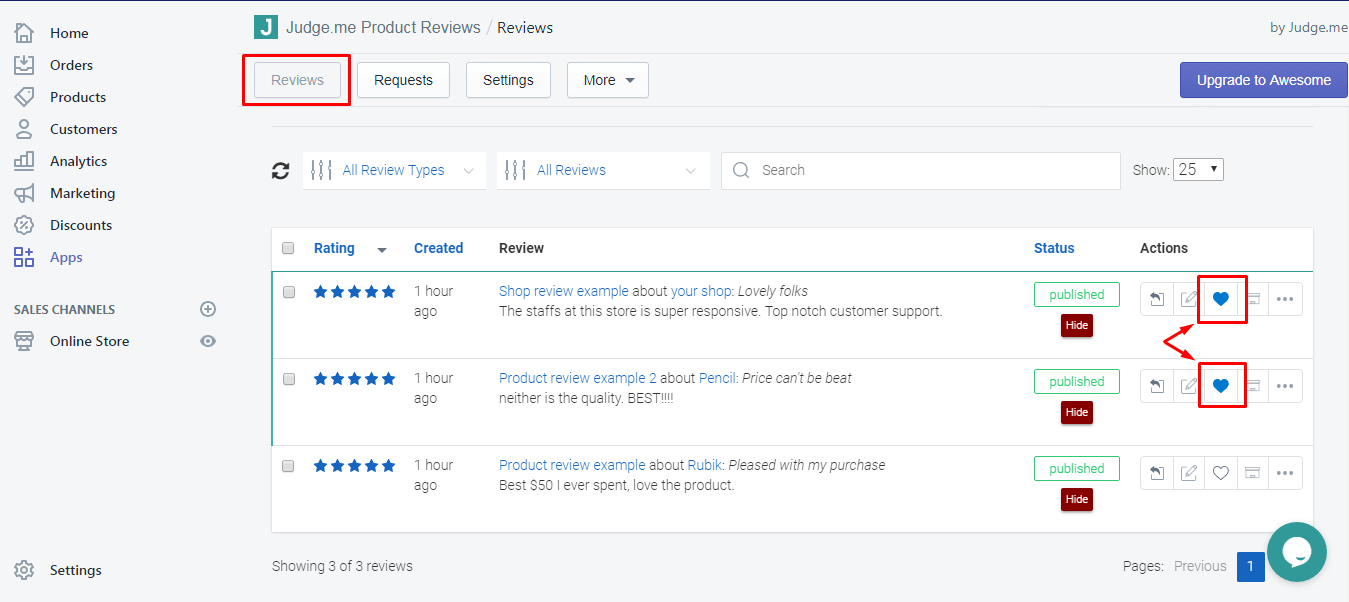Go to page 1 in pagination
The width and height of the screenshot is (1349, 602).
click(1251, 567)
